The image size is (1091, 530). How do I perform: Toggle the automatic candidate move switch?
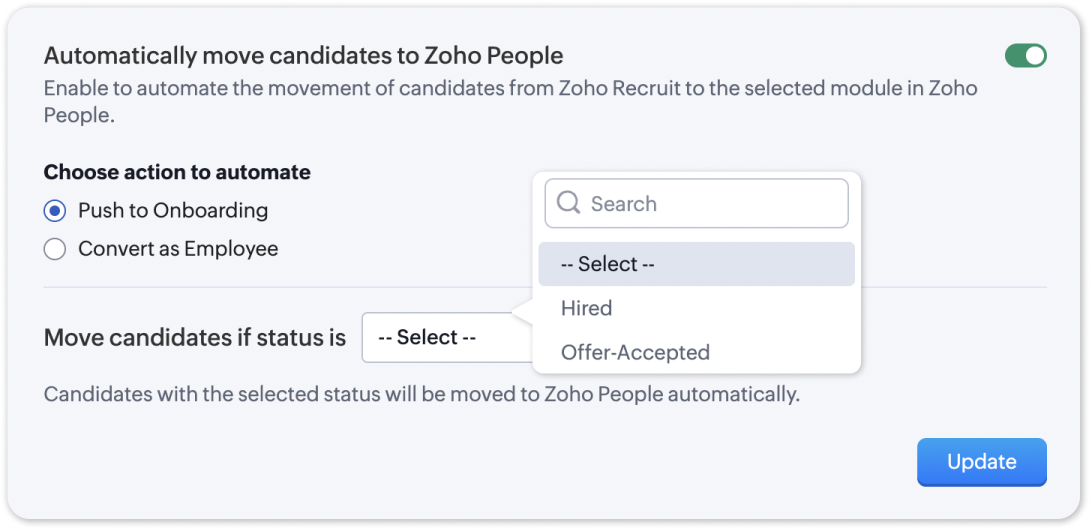pyautogui.click(x=1025, y=56)
